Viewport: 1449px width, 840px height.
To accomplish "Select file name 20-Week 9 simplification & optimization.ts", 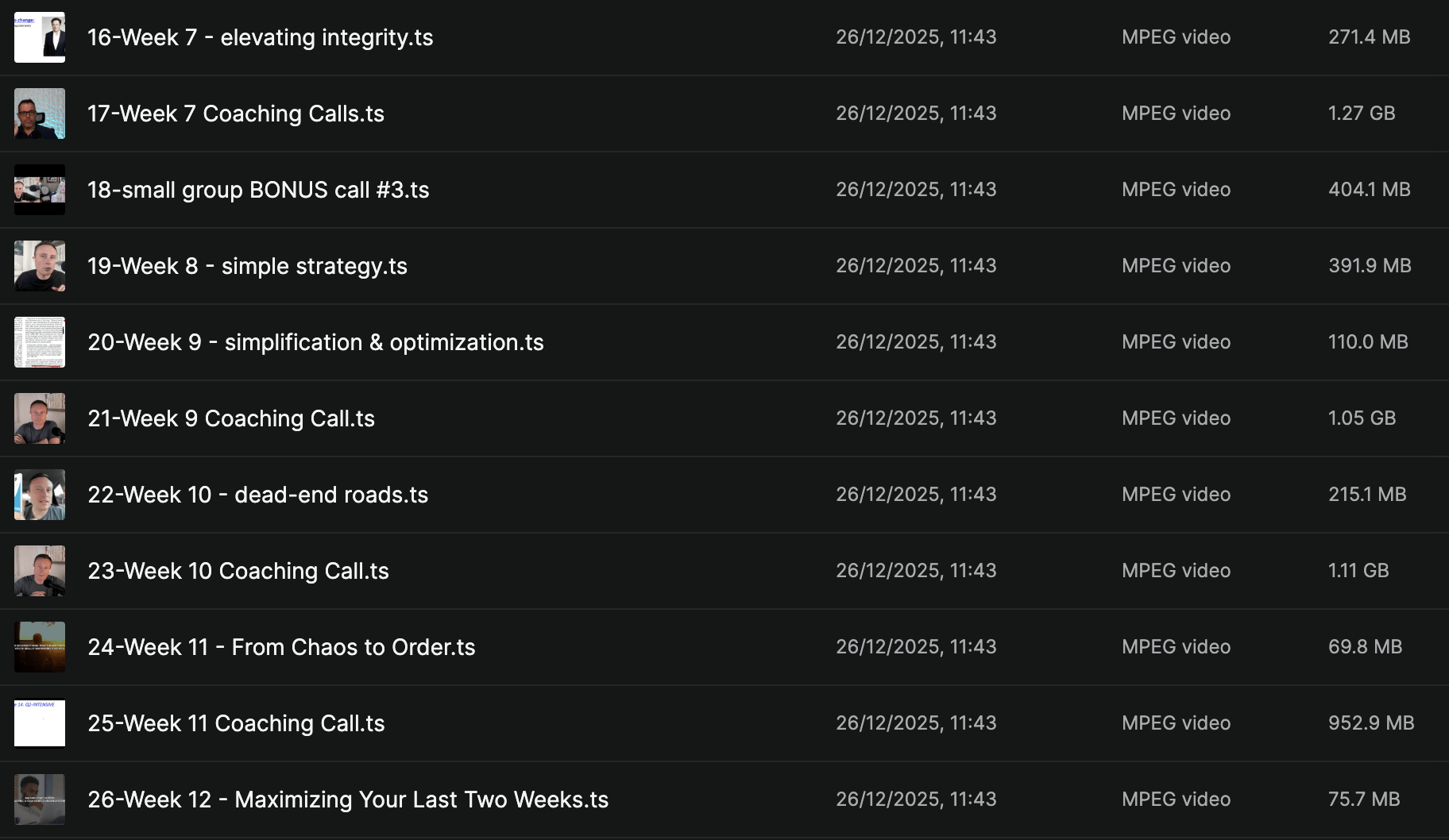I will pos(315,342).
